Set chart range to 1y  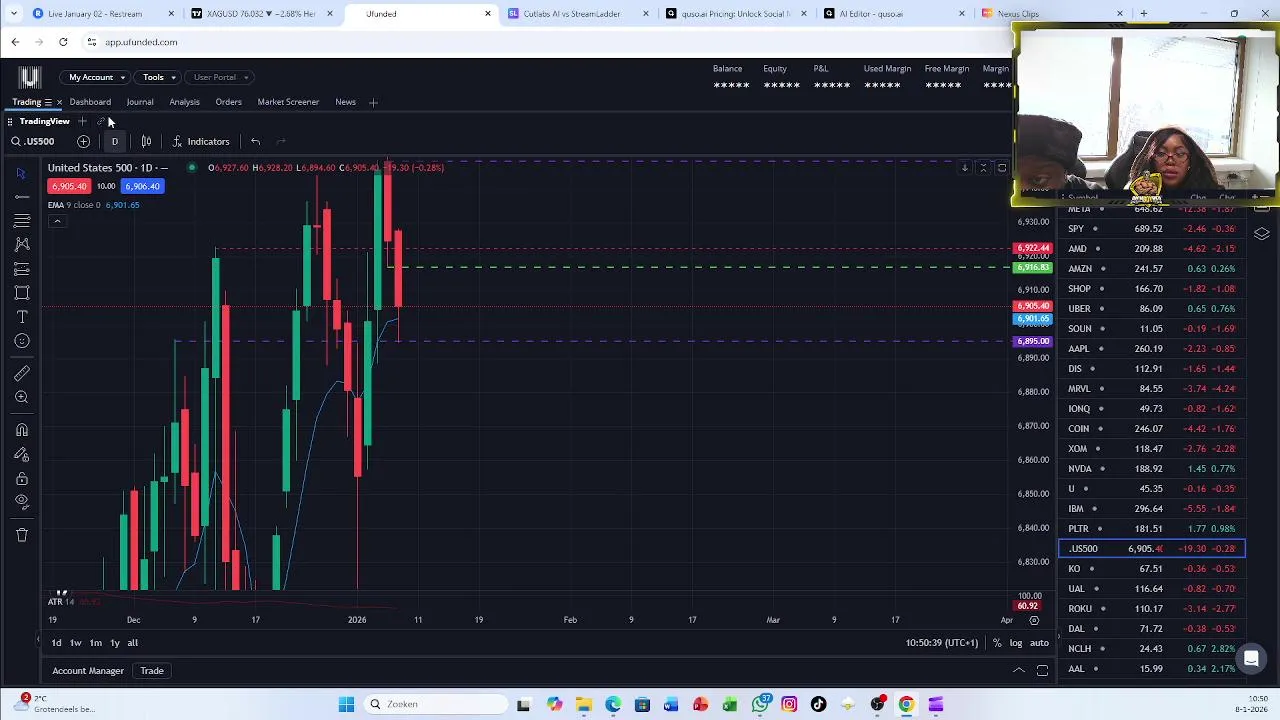(x=114, y=643)
